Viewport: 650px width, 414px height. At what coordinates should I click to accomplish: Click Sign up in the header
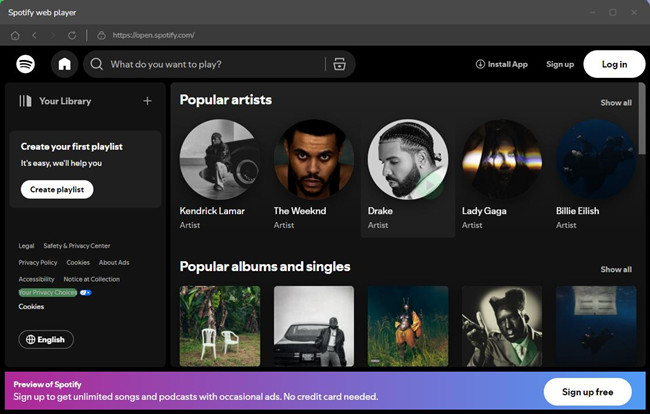click(x=560, y=64)
